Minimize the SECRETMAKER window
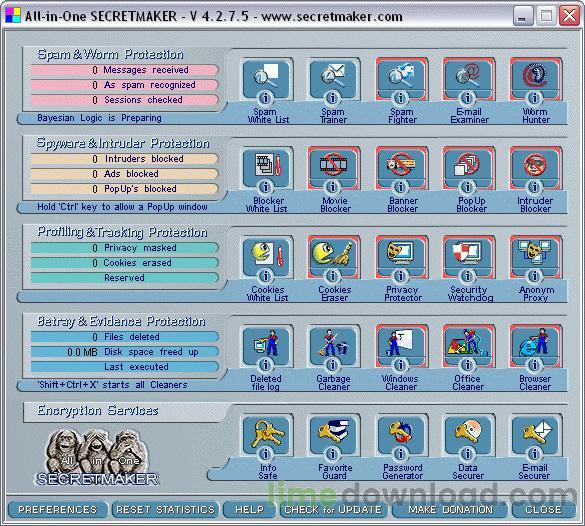 pyautogui.click(x=522, y=16)
